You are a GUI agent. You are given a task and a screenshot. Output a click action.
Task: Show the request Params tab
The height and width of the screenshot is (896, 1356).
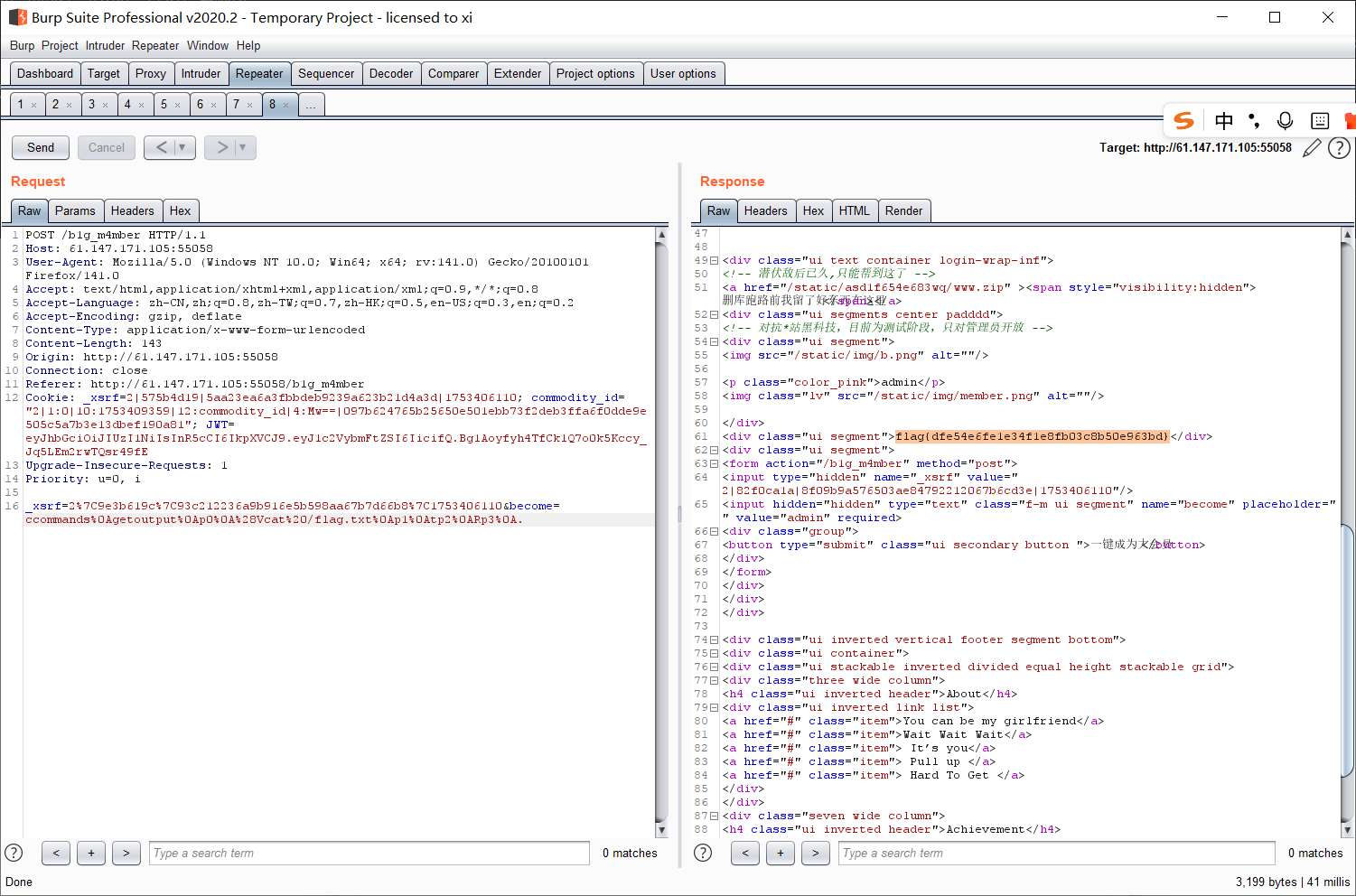[x=75, y=210]
